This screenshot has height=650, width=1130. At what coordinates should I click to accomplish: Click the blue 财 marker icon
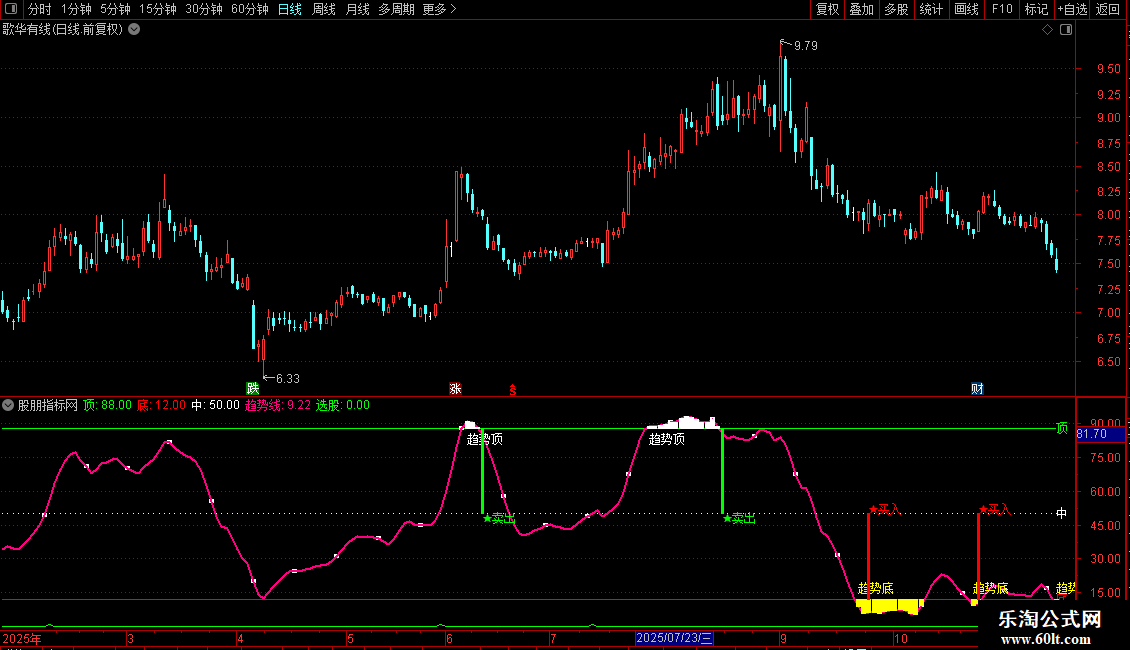[x=977, y=388]
